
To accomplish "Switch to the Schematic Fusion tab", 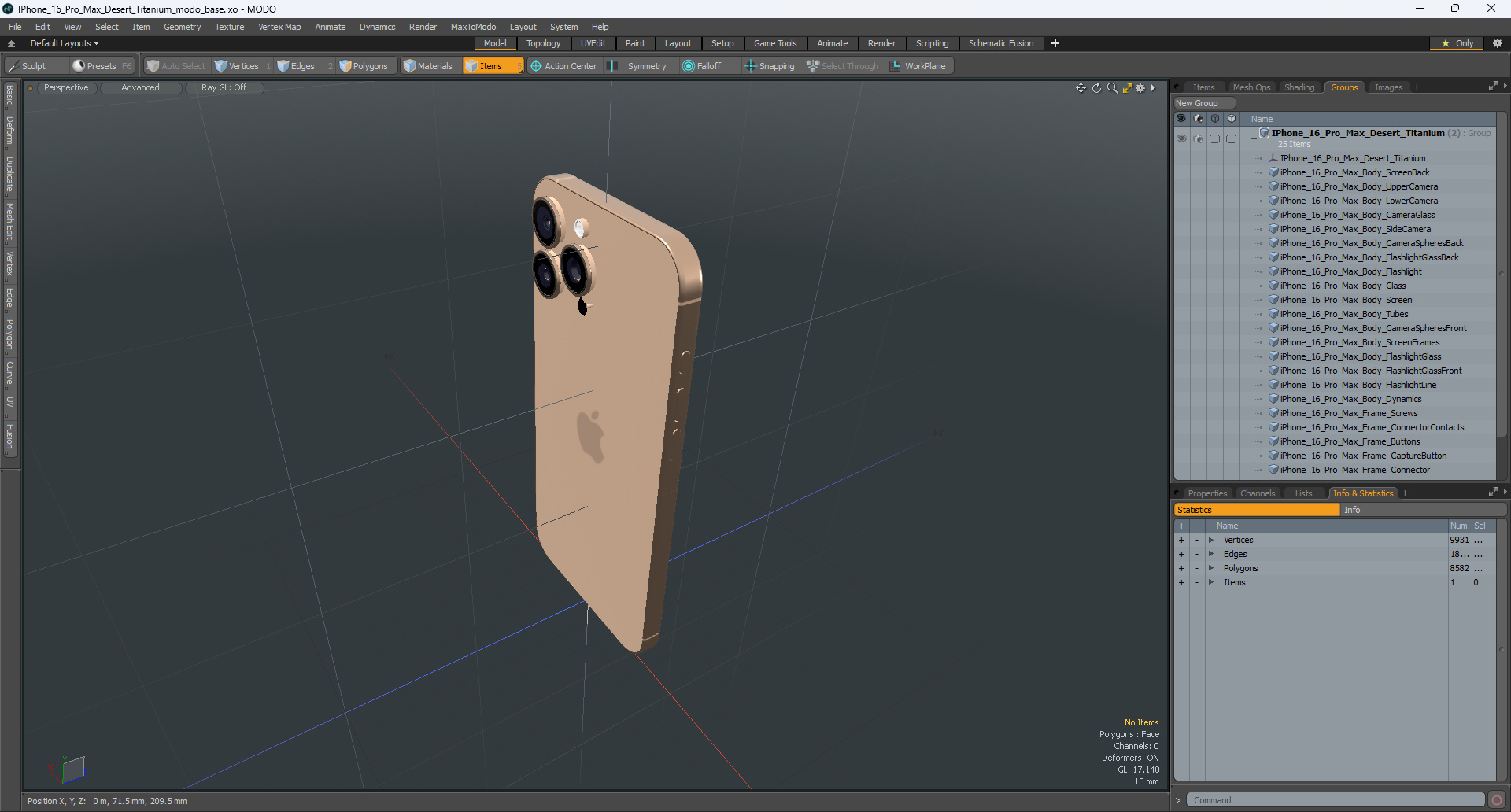I will [1001, 43].
